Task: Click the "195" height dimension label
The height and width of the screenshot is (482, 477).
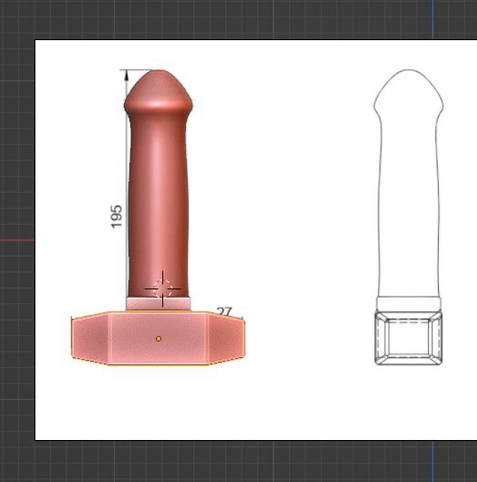Action: pos(116,217)
